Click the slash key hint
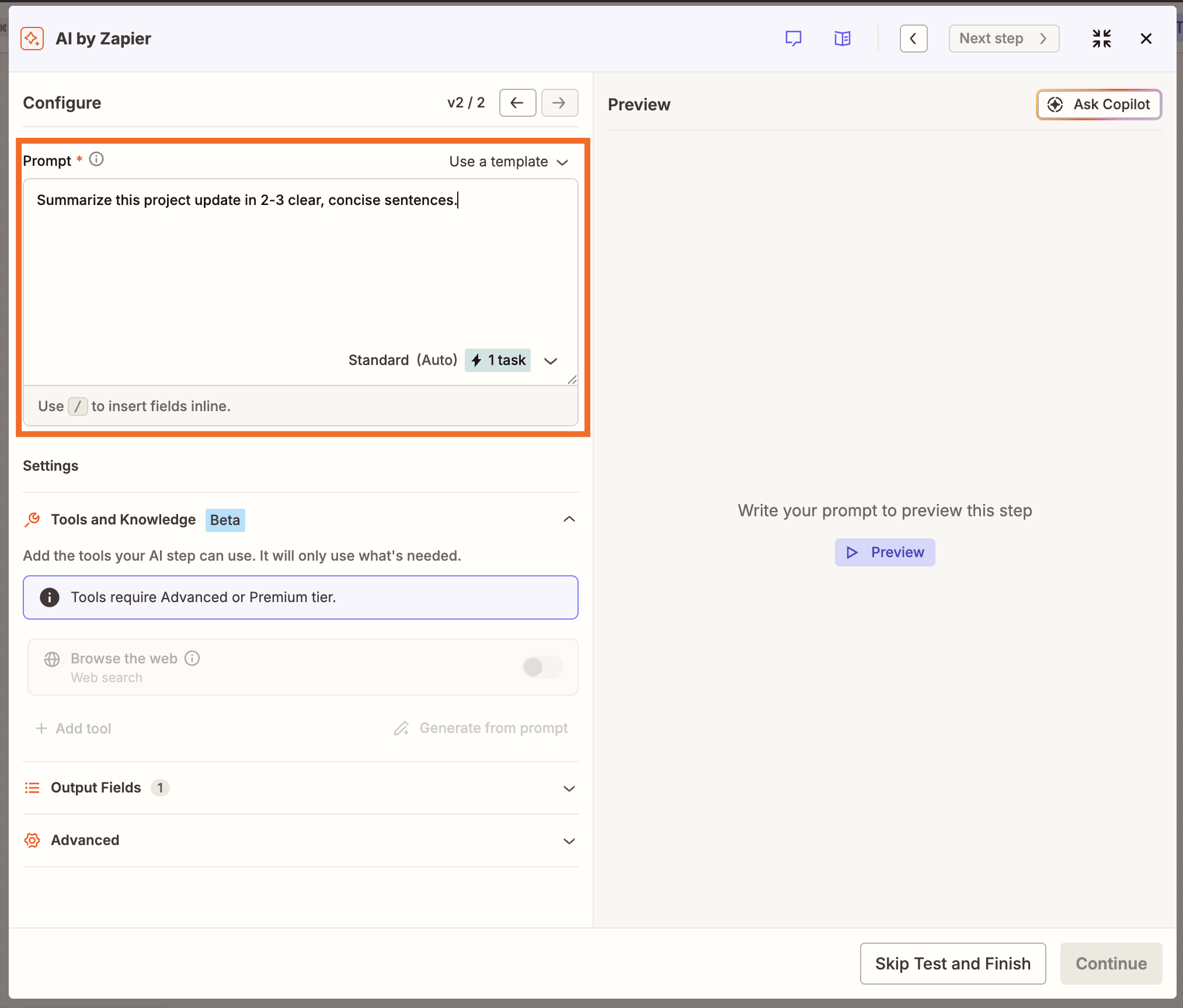 point(78,406)
